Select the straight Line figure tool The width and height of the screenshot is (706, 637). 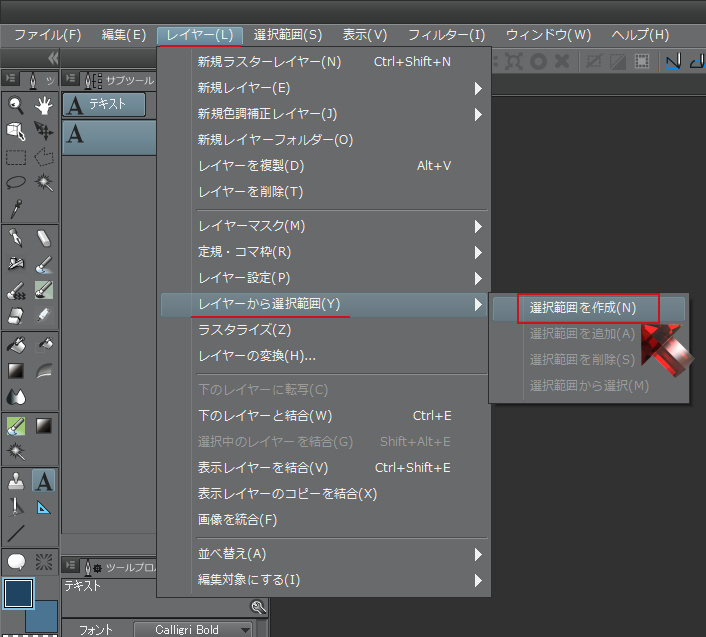point(16,533)
